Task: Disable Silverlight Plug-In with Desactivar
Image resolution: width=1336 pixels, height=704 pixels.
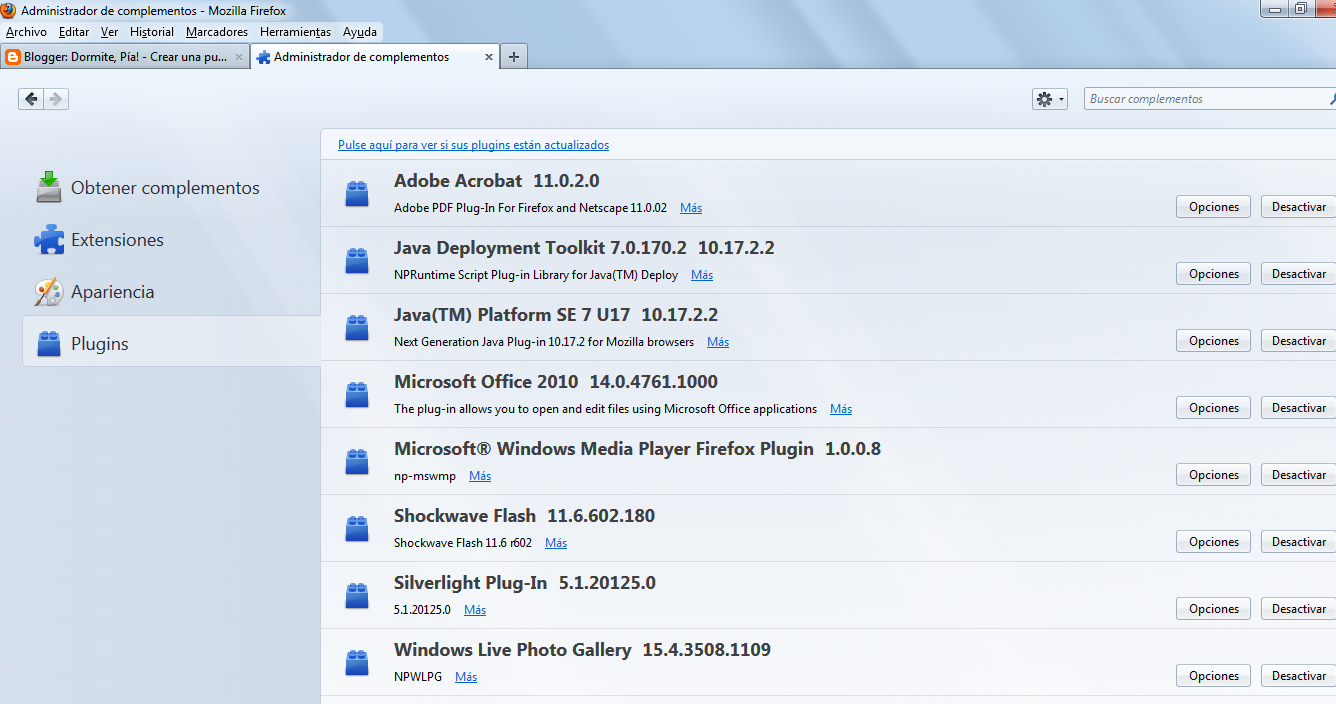Action: tap(1298, 609)
